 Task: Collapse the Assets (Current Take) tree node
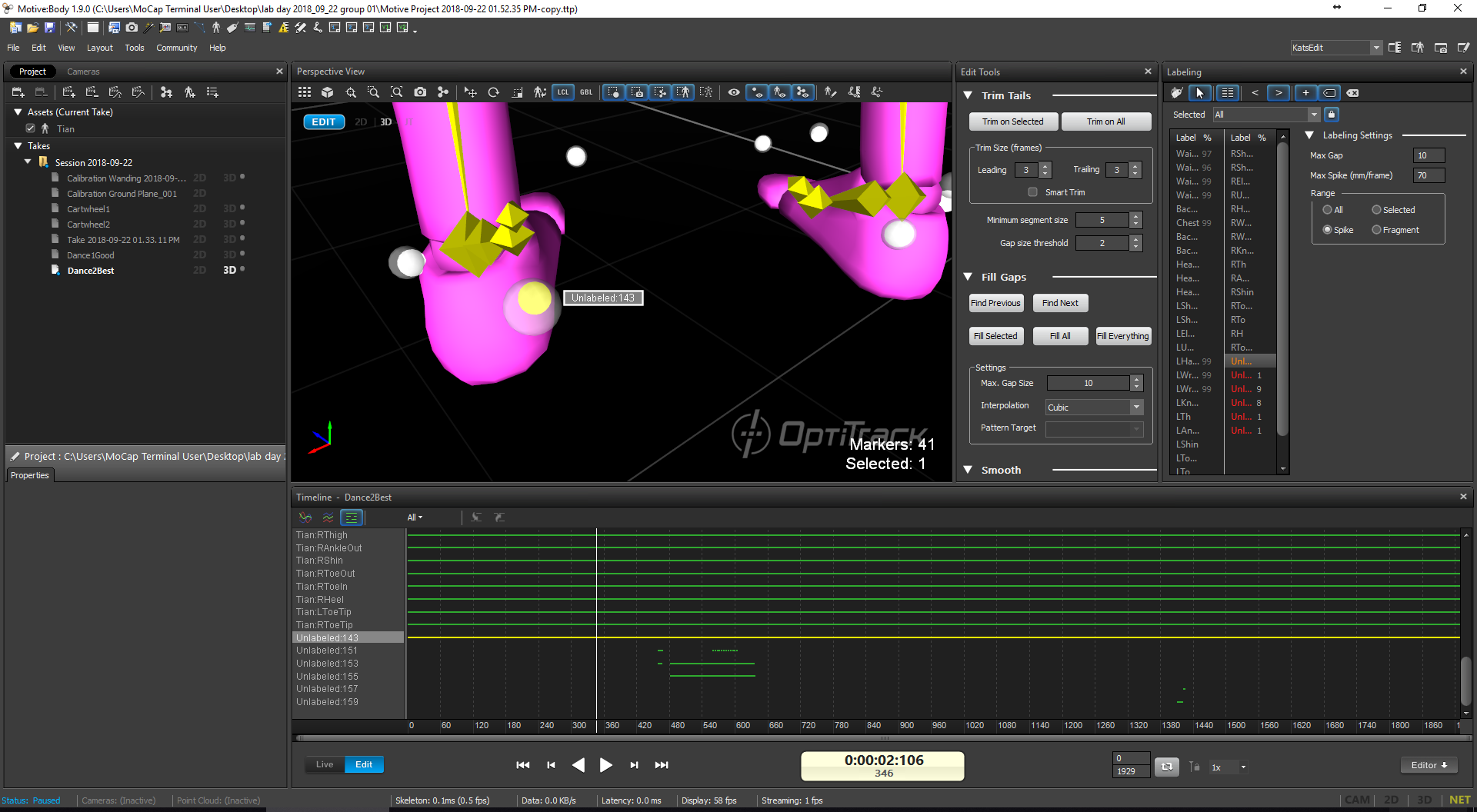[x=18, y=112]
